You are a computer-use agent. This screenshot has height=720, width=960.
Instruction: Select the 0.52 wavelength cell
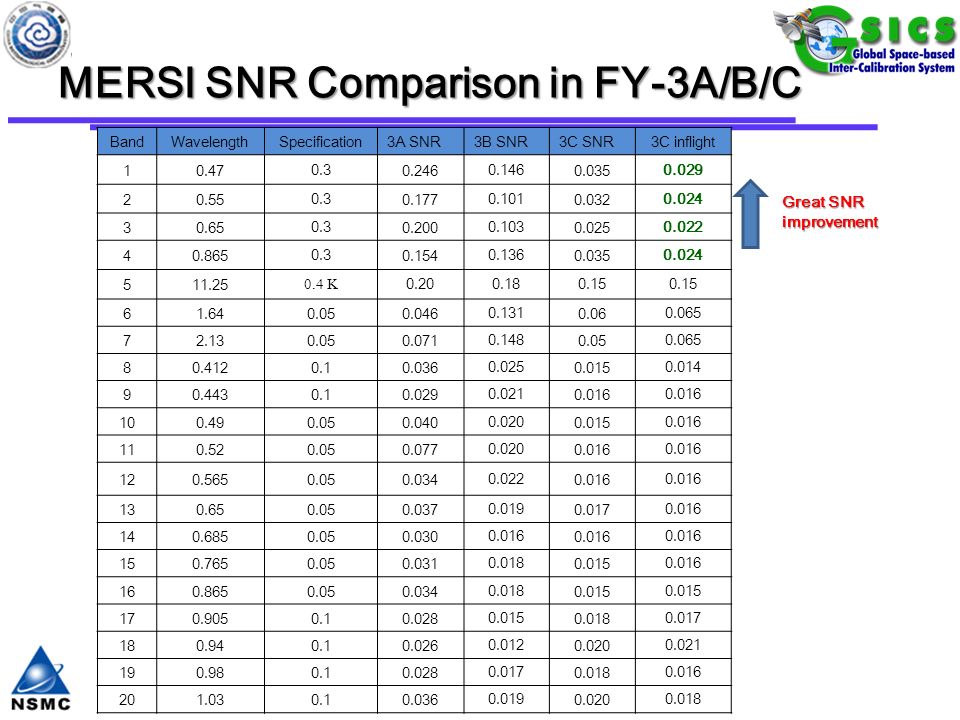tap(210, 449)
